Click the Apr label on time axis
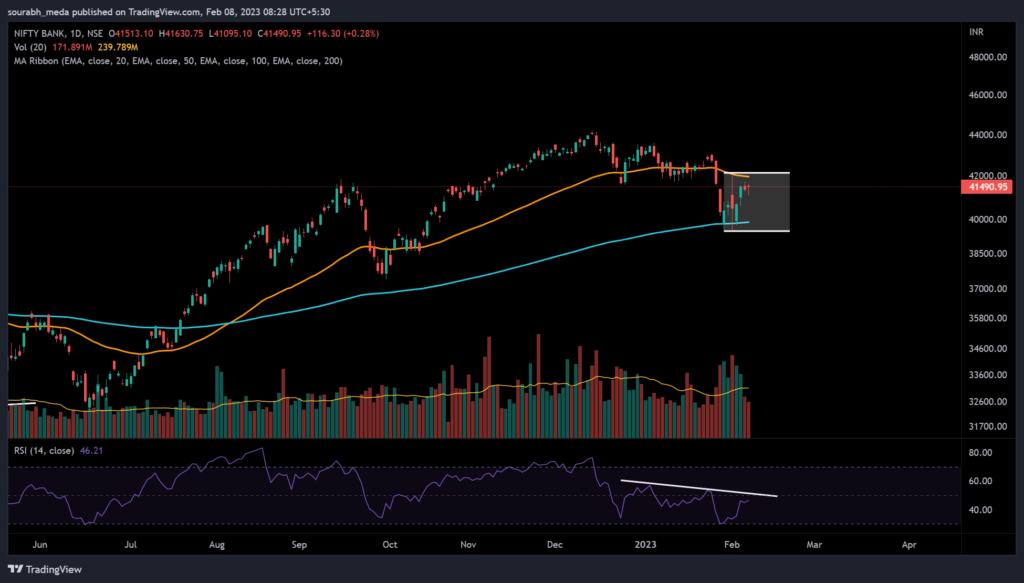 point(909,544)
